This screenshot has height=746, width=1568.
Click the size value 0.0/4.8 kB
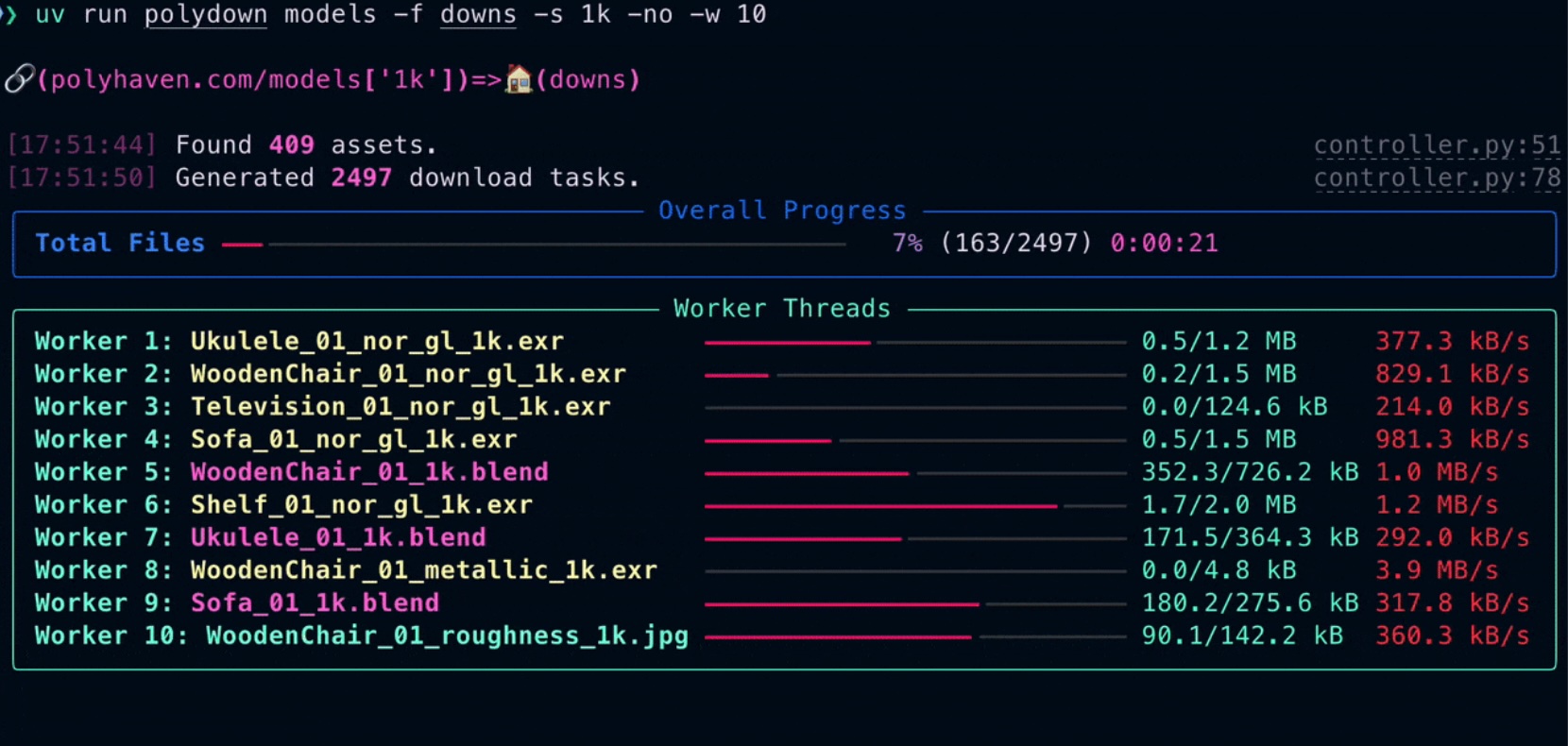[x=1219, y=570]
